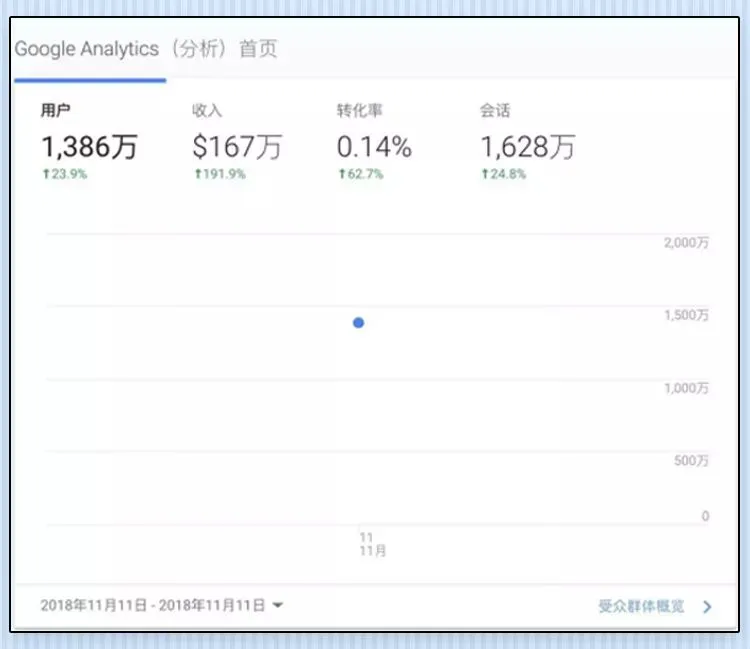Open the 受众群体概览 link
Screen dimensions: 750x649
click(641, 606)
